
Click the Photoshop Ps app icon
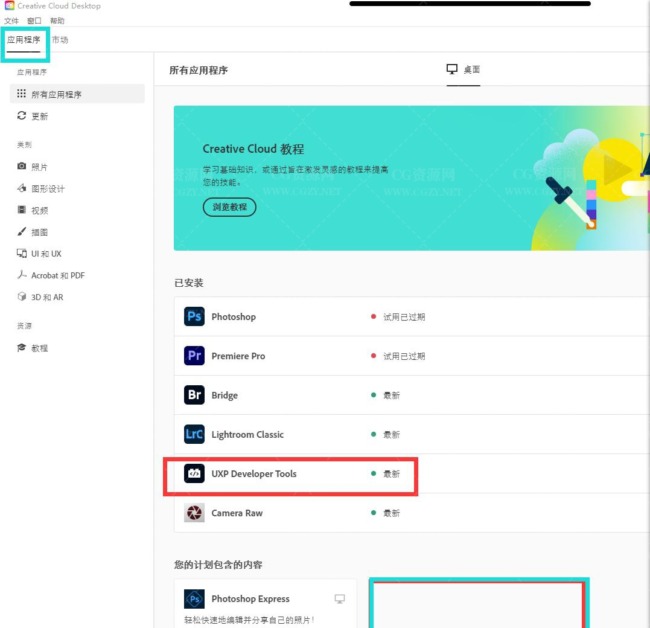pyautogui.click(x=194, y=316)
